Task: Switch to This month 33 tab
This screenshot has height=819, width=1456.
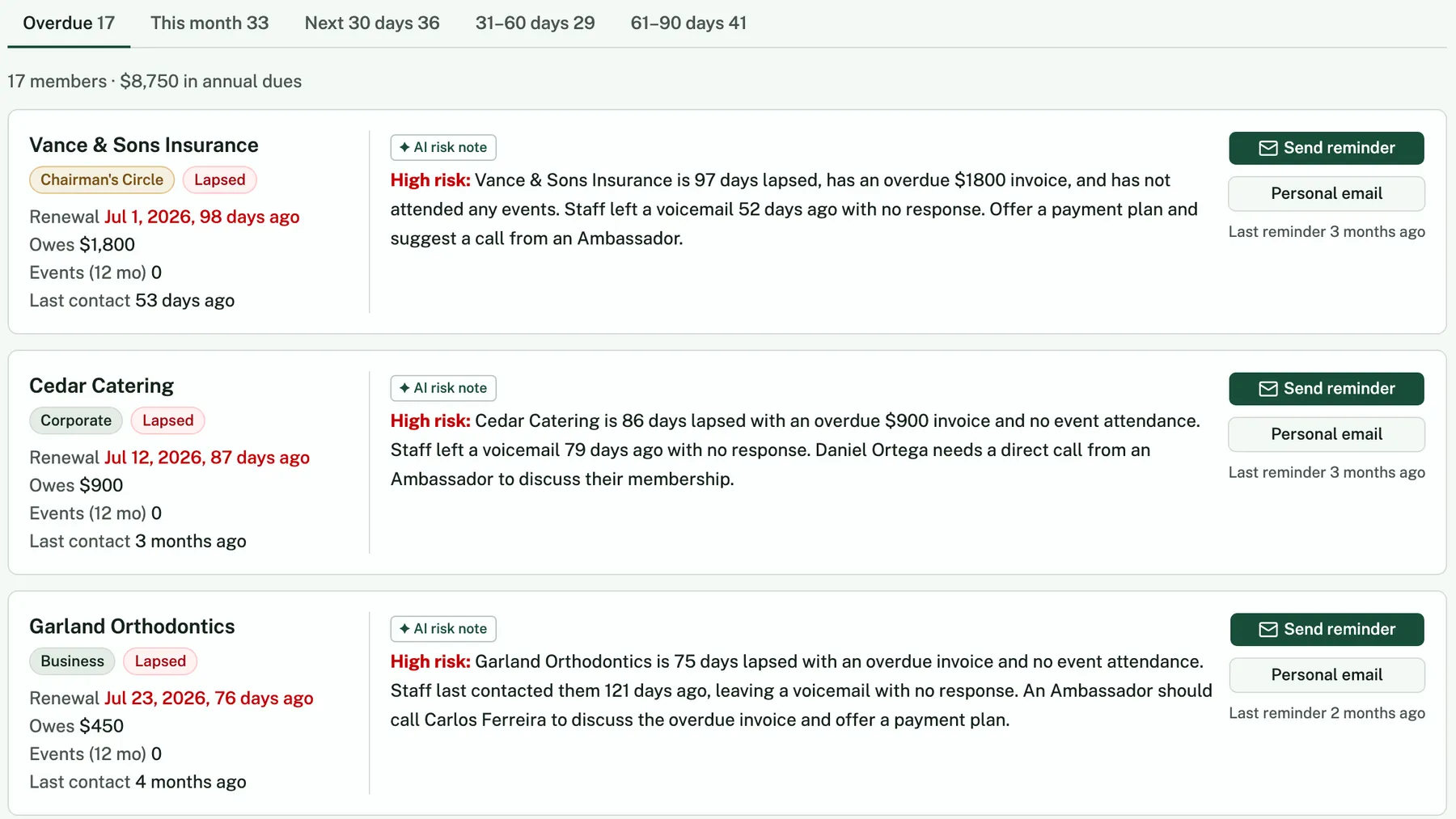Action: [x=210, y=23]
